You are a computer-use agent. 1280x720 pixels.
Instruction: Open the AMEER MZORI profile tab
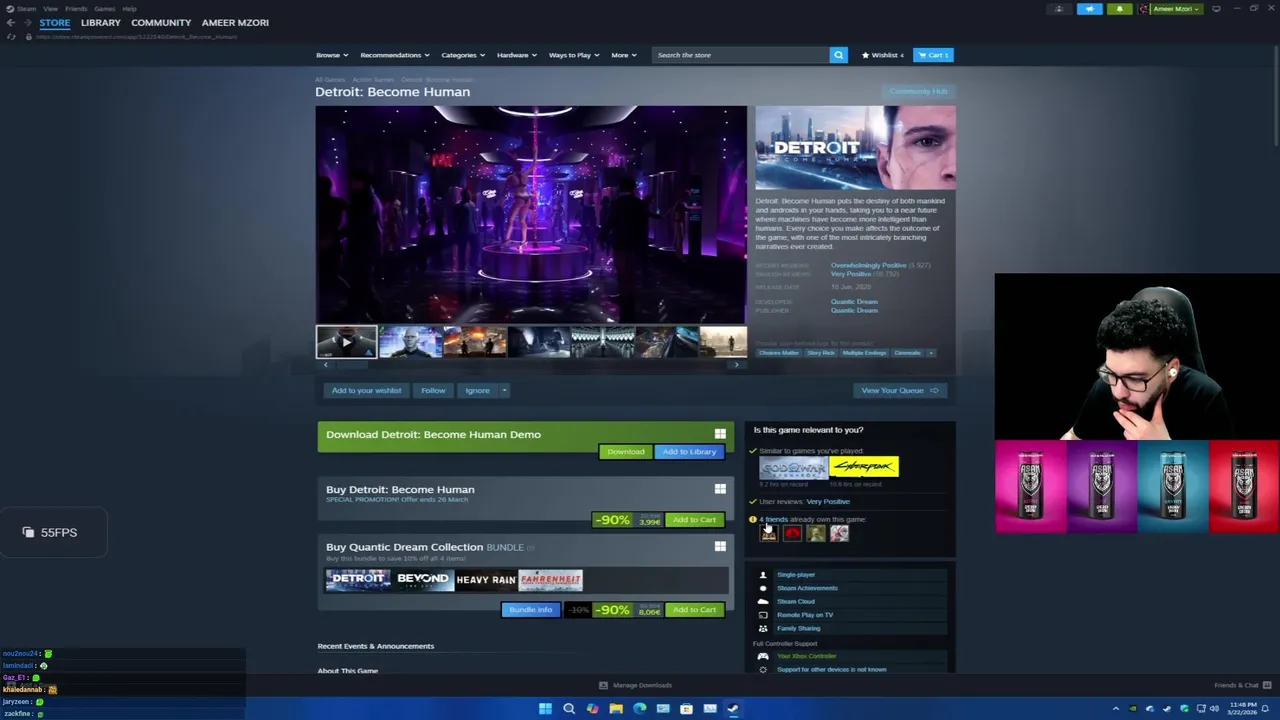click(x=235, y=22)
